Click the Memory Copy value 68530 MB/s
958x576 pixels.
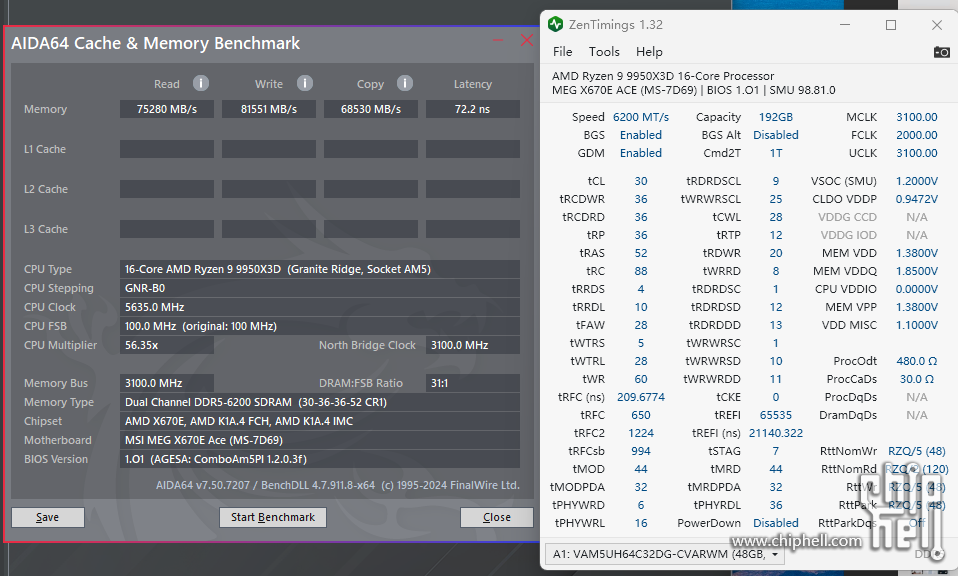point(371,109)
